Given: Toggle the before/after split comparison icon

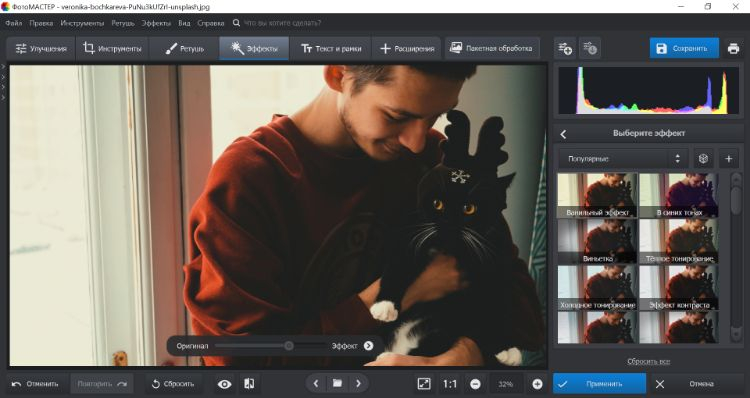Looking at the screenshot, I should point(249,384).
